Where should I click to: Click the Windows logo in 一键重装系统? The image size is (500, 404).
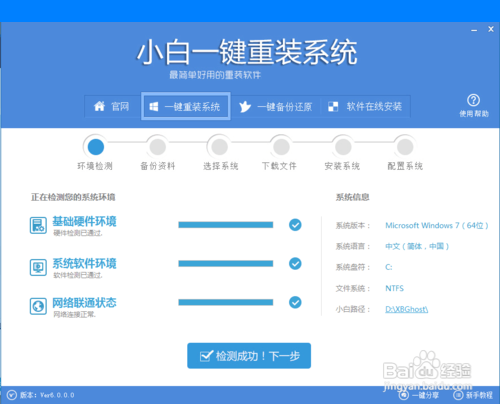[x=154, y=107]
